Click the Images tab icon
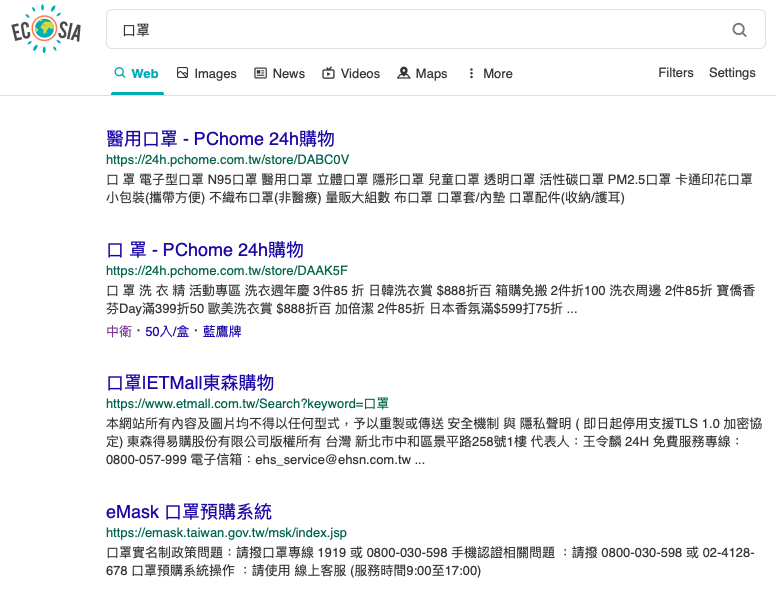 (183, 73)
